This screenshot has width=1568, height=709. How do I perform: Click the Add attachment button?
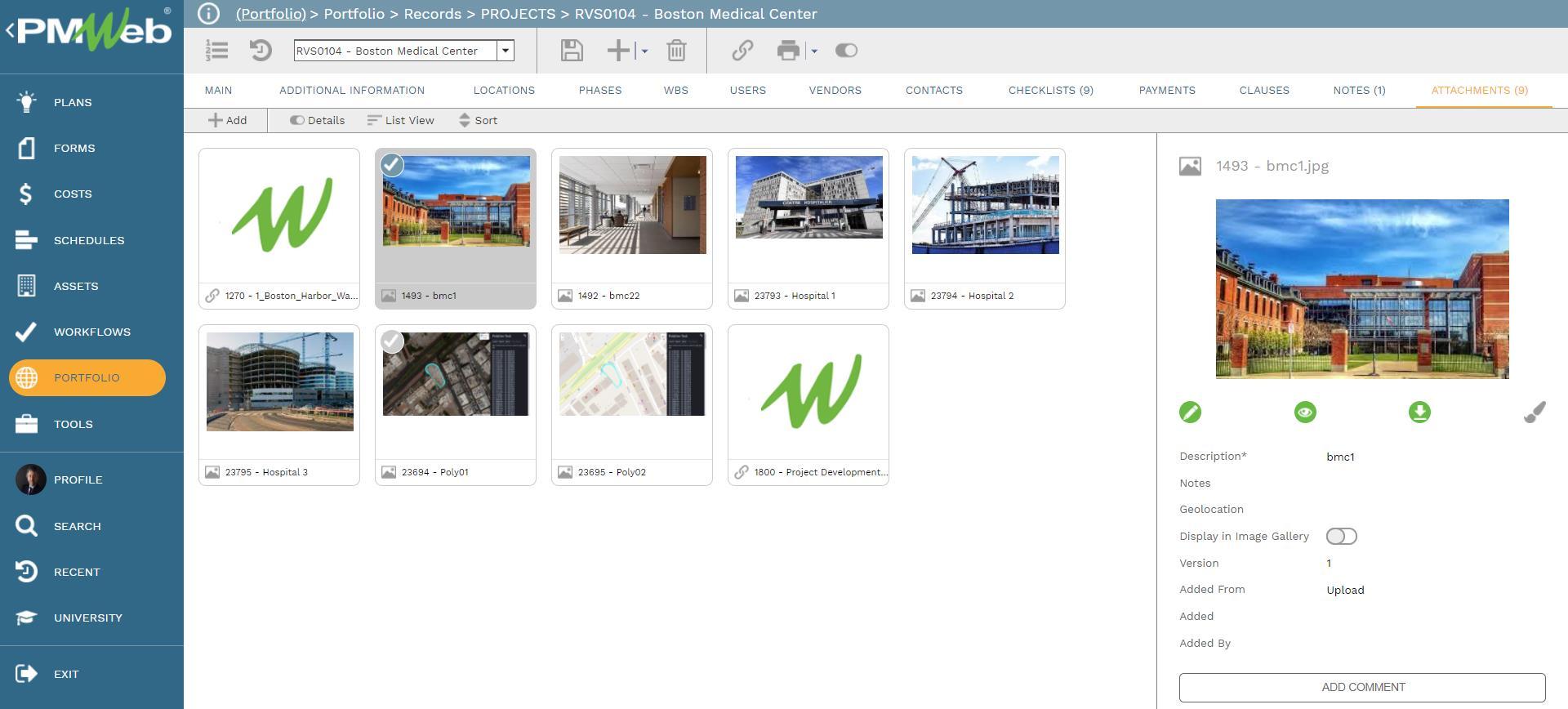pyautogui.click(x=227, y=120)
